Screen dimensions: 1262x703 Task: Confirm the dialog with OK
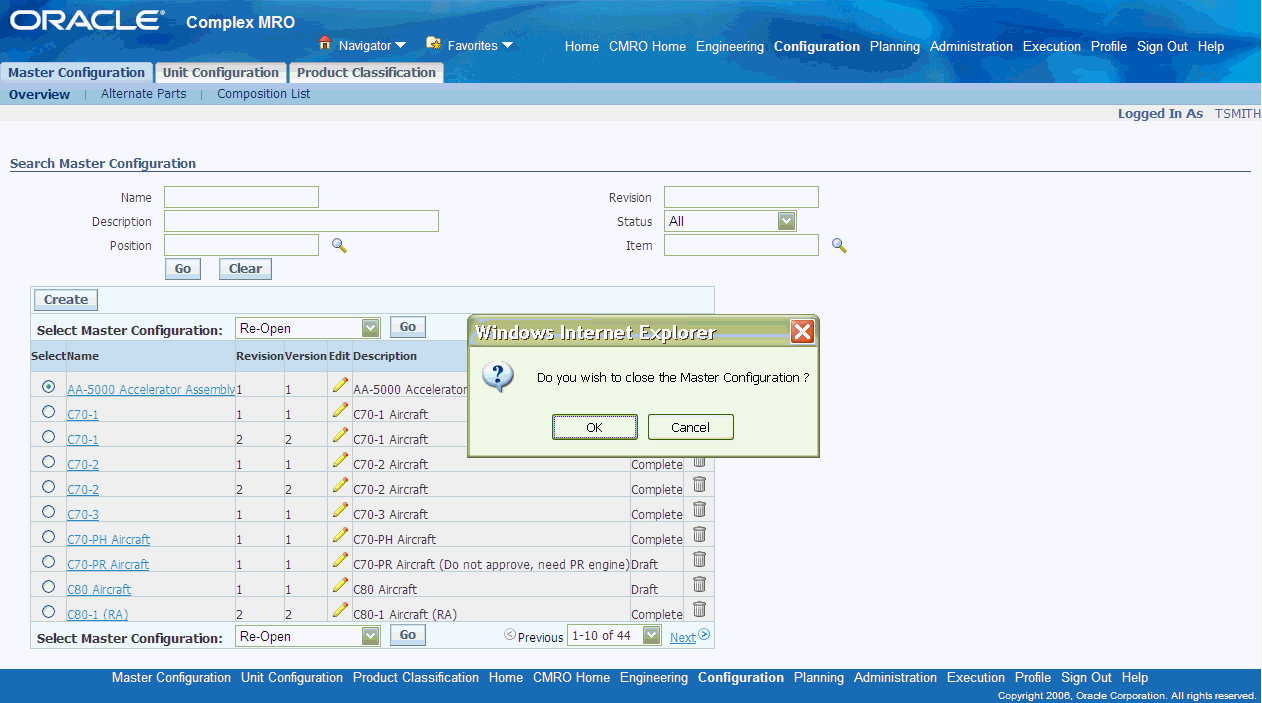(x=594, y=427)
